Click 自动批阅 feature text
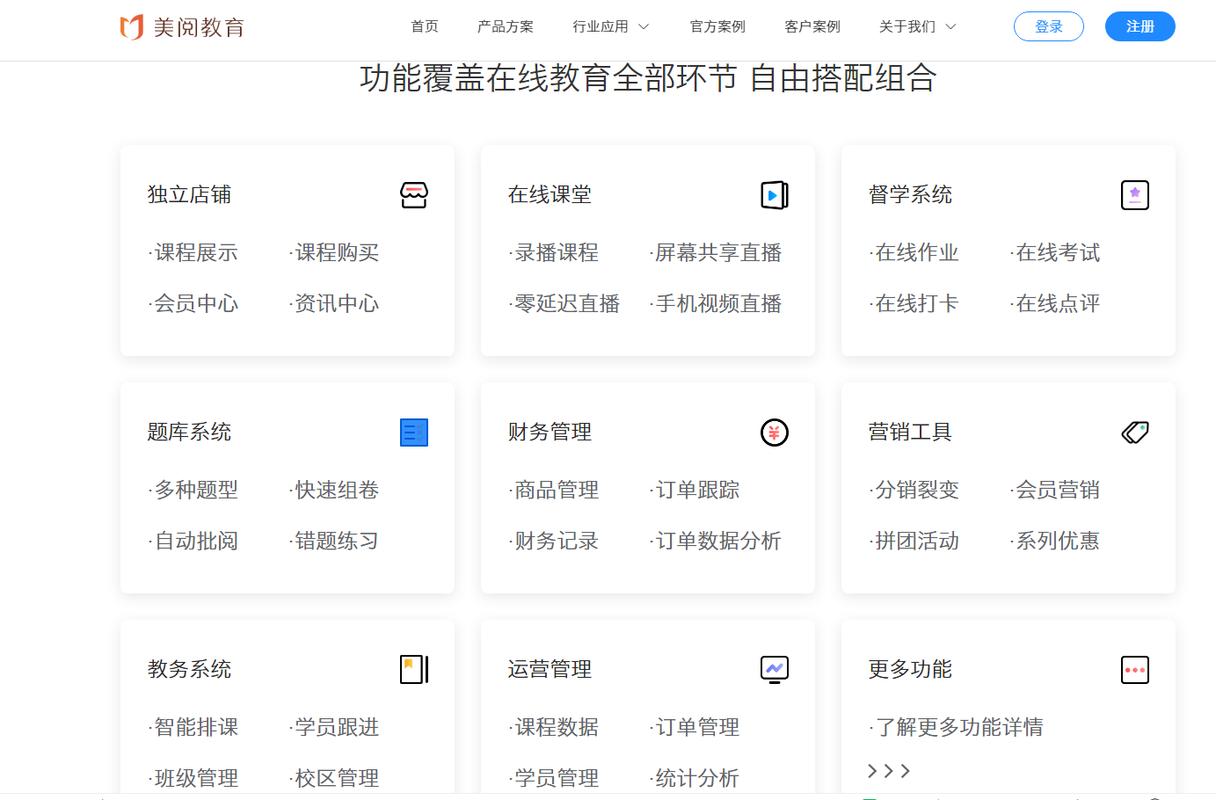This screenshot has width=1216, height=800. click(x=193, y=541)
